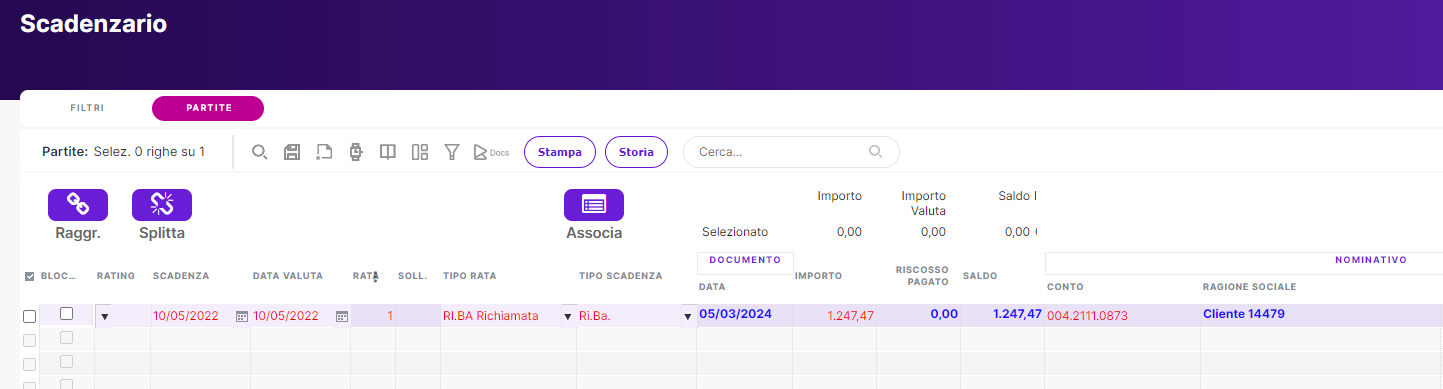Click the floppy disk save icon
This screenshot has width=1443, height=389.
292,152
